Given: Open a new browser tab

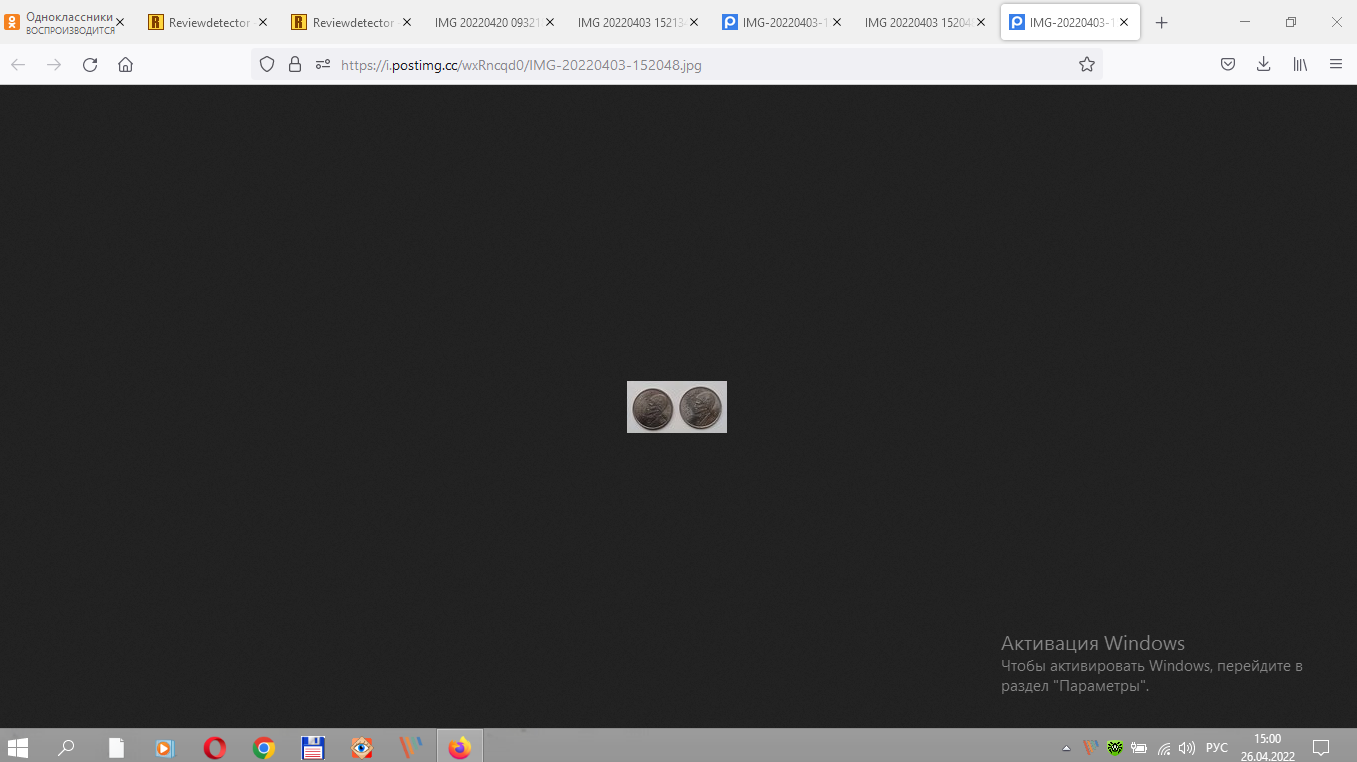Looking at the screenshot, I should point(1161,22).
